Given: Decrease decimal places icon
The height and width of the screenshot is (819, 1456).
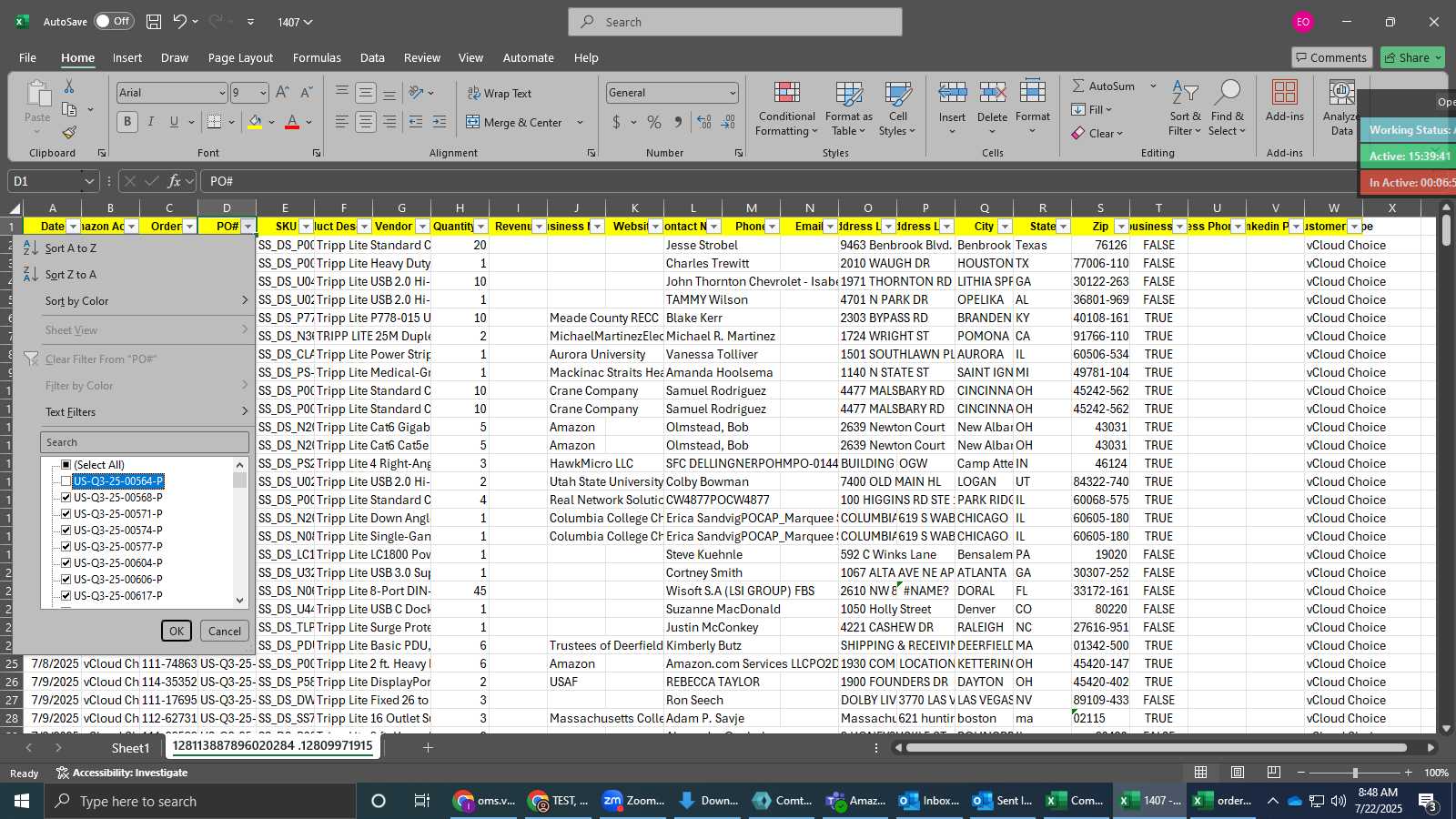Looking at the screenshot, I should tap(727, 122).
